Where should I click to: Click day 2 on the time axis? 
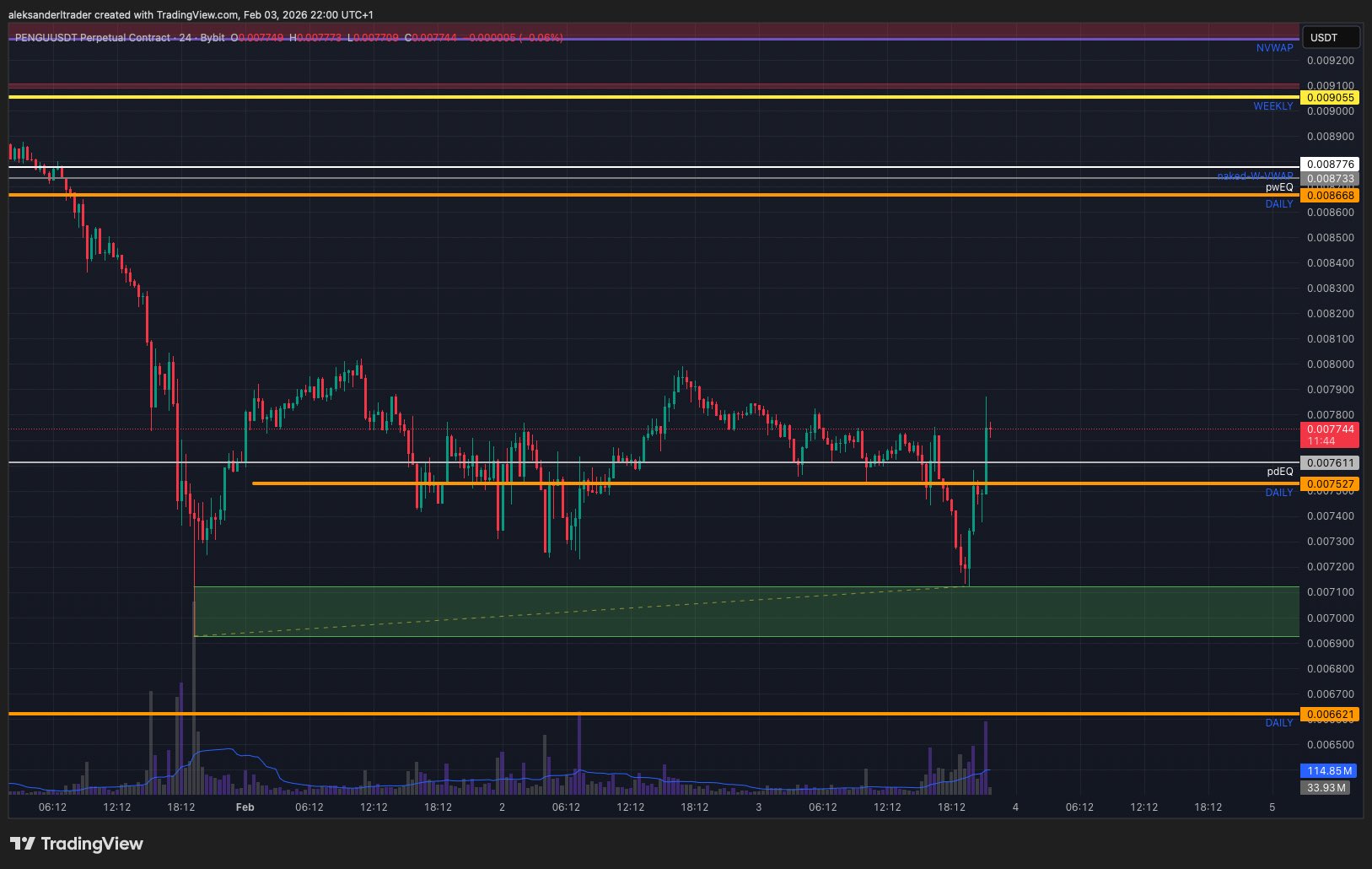pos(502,807)
